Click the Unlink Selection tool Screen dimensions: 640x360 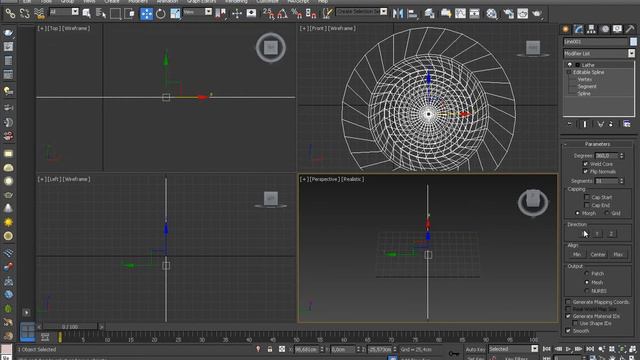tap(24, 13)
